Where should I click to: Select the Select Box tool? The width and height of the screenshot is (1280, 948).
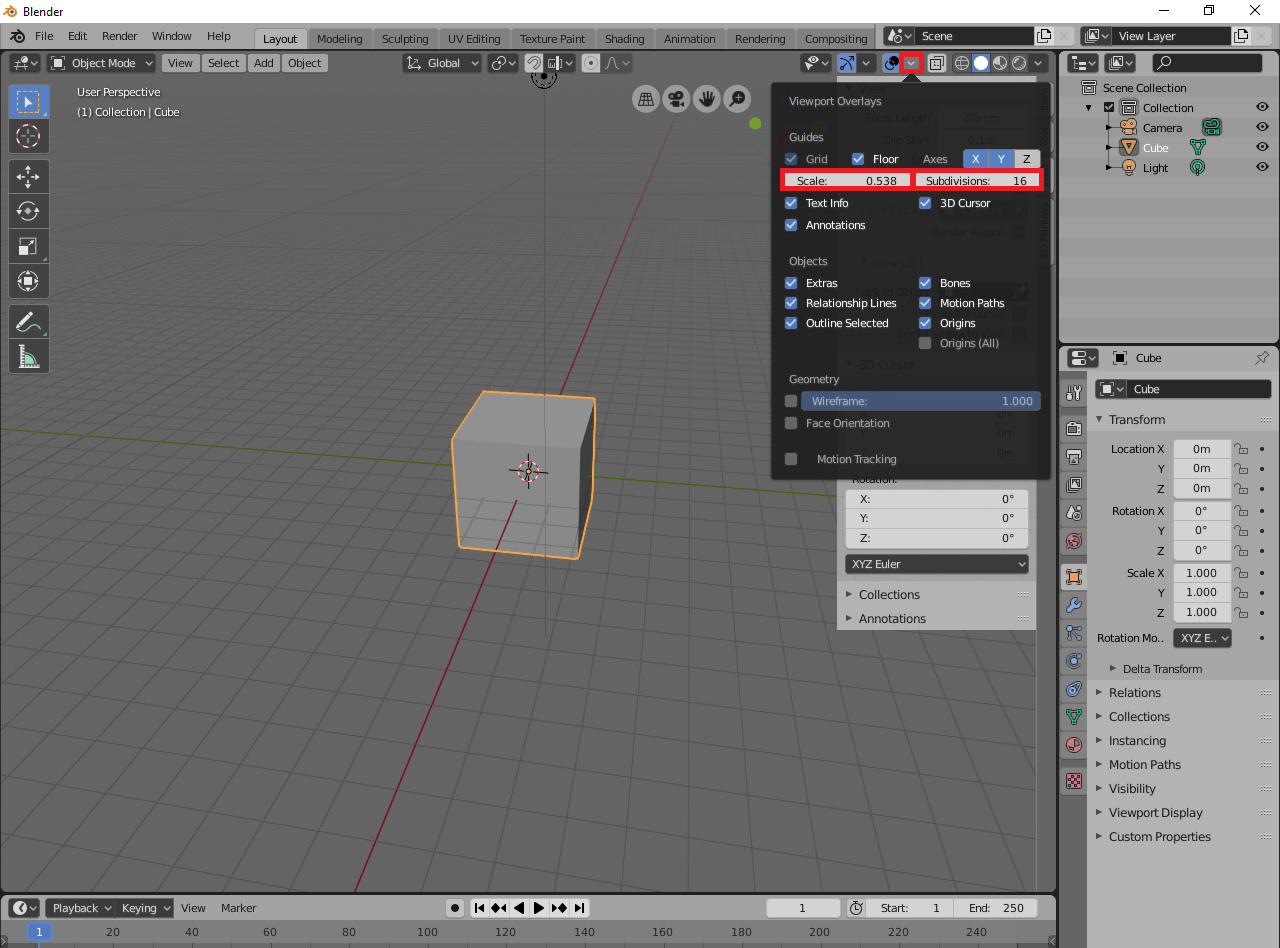[29, 102]
